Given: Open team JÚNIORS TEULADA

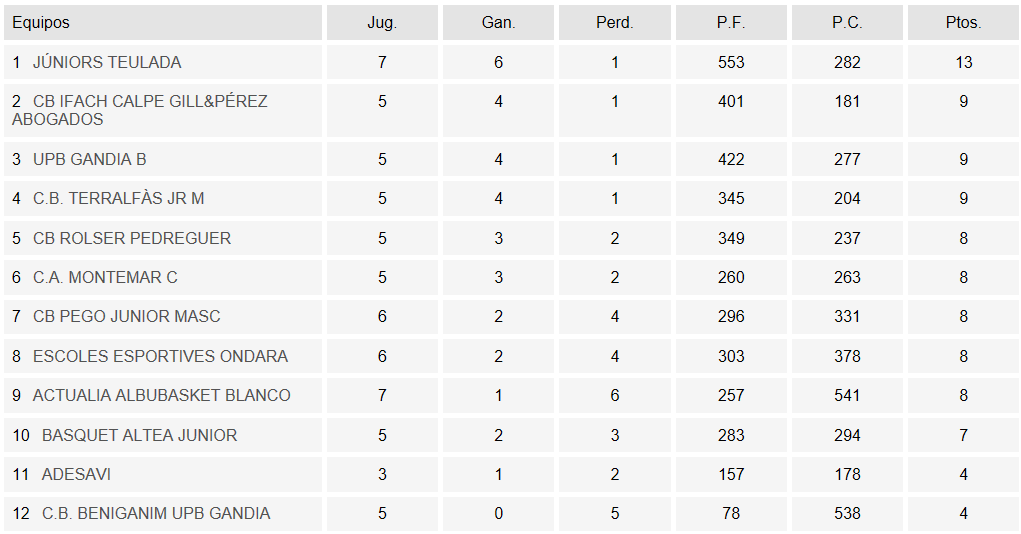Looking at the screenshot, I should [107, 63].
